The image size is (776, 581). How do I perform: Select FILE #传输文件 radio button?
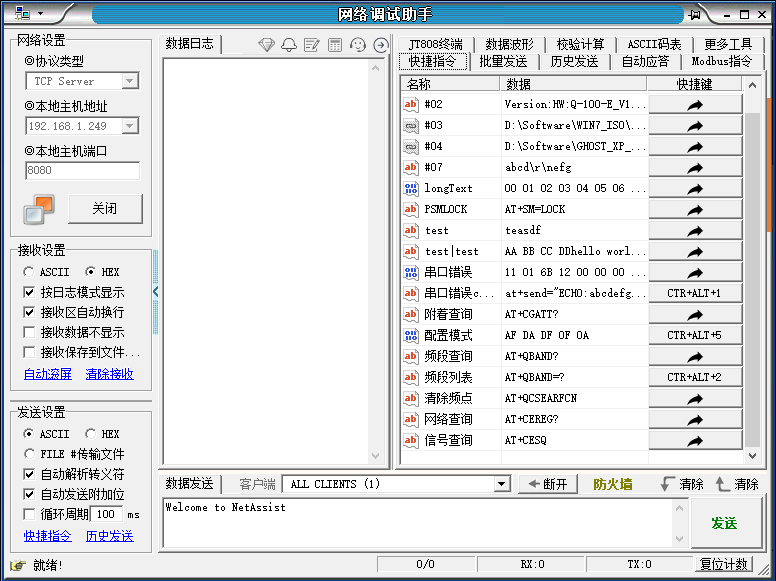28,454
